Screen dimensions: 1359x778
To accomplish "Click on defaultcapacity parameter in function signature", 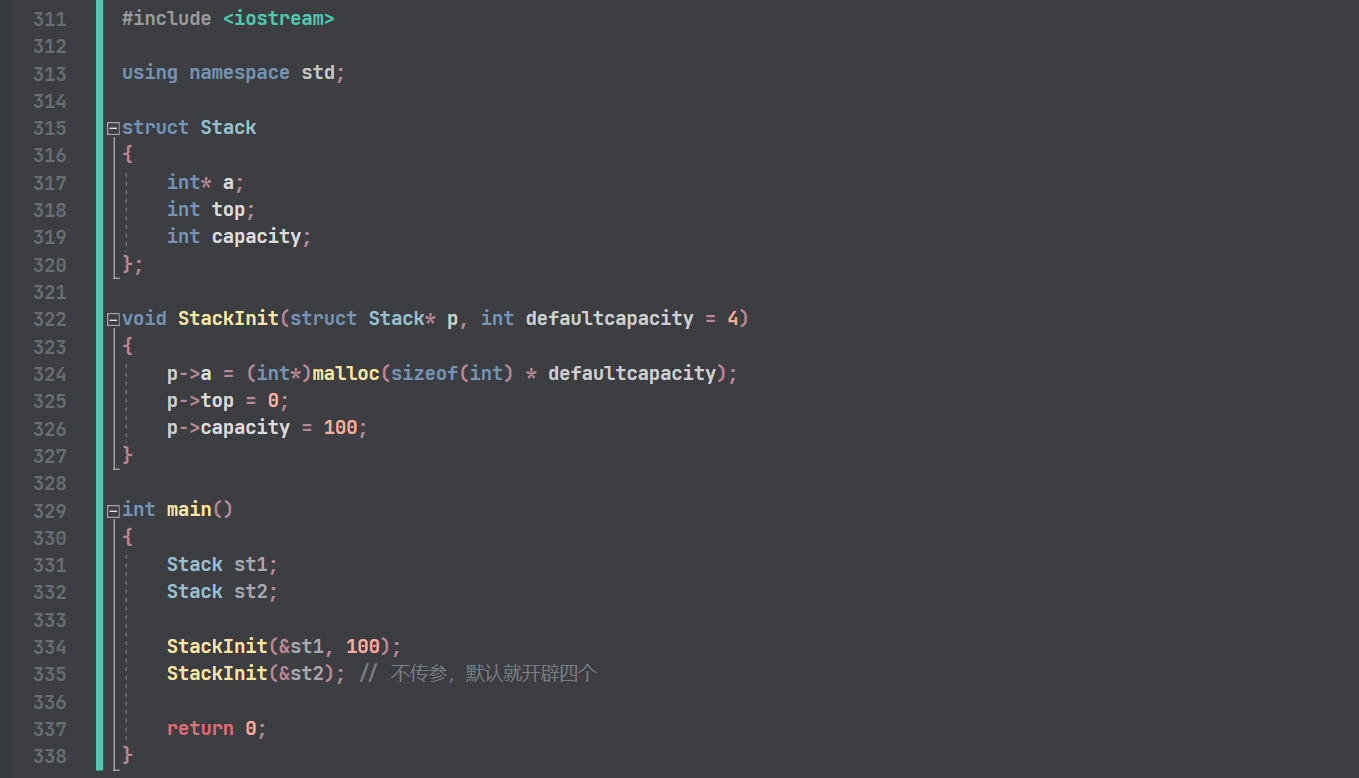I will tap(609, 318).
